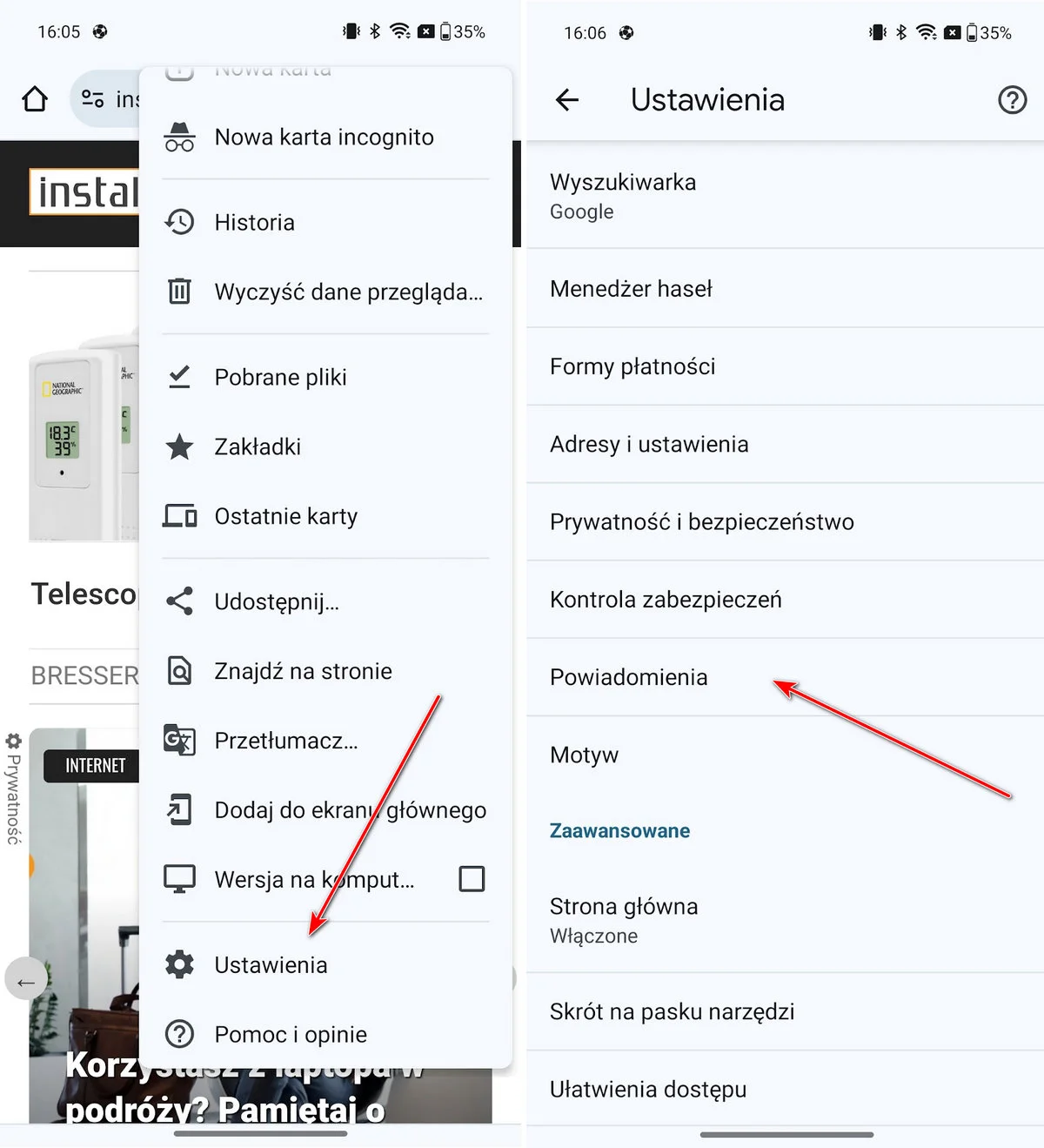This screenshot has height=1148, width=1044.
Task: Tap the navigation handle at the bottom
Action: click(x=787, y=1134)
